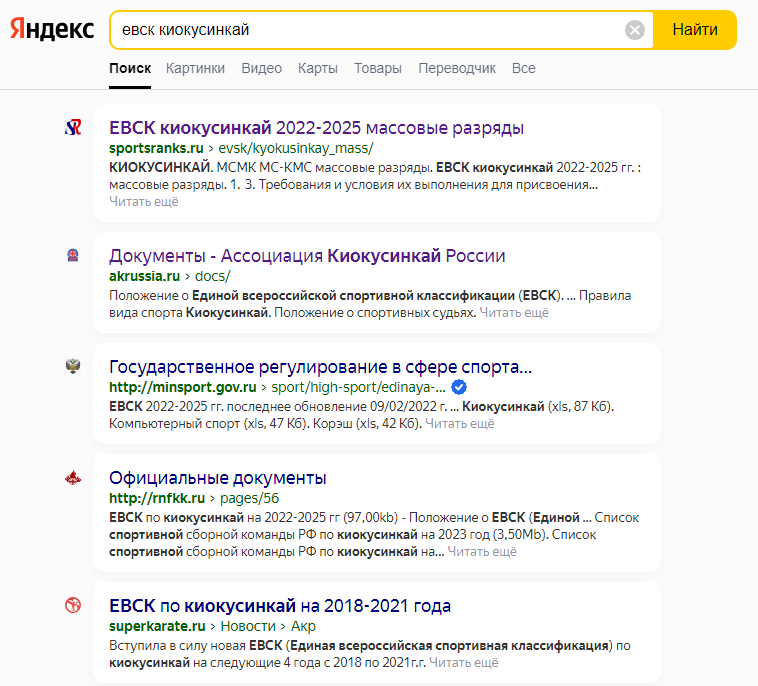758x686 pixels.
Task: Click snippet text Положение о Единой всероссийской
Action: [370, 304]
